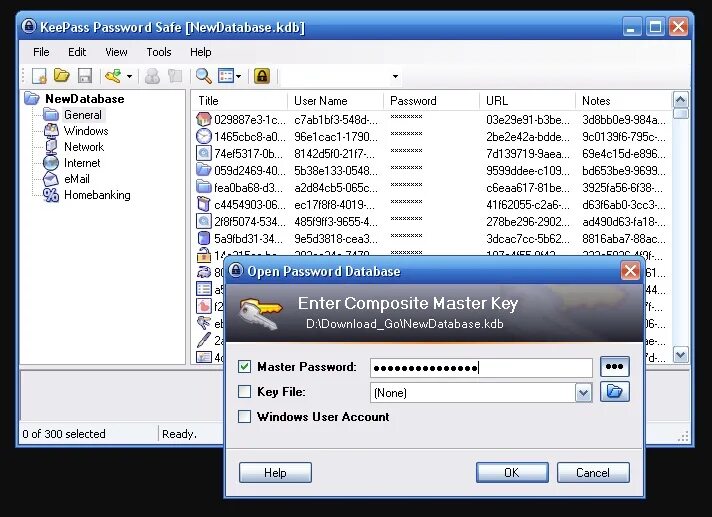Viewport: 712px width, 517px height.
Task: Close the Open Password Database dialog
Action: point(630,271)
